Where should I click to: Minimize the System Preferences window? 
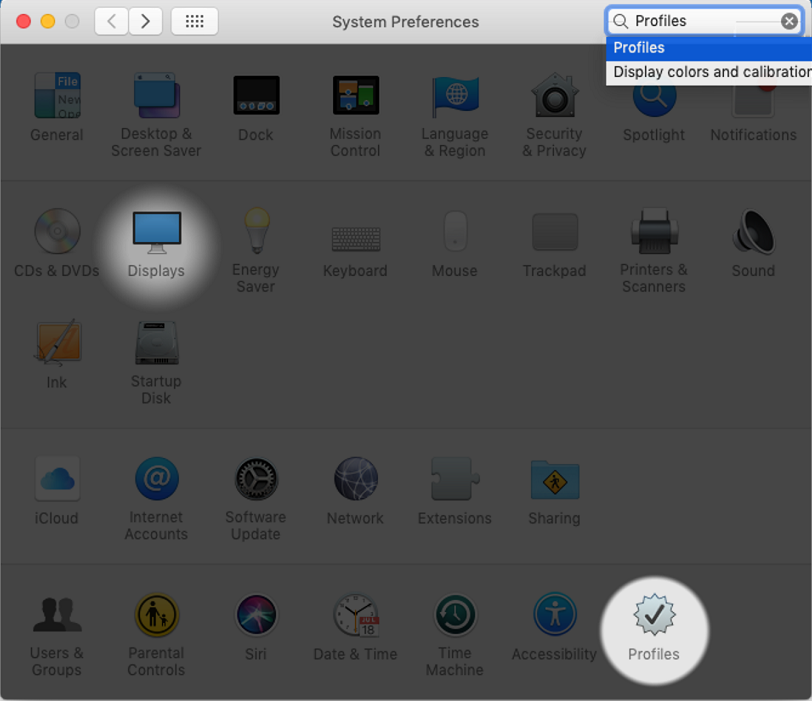(48, 21)
